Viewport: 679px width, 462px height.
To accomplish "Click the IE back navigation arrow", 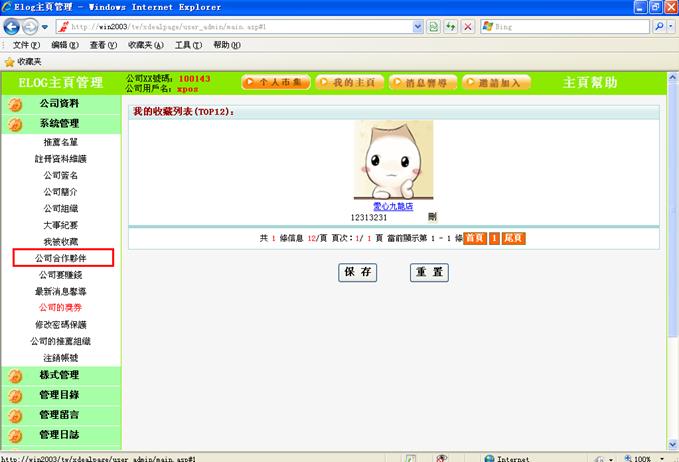I will click(x=13, y=26).
